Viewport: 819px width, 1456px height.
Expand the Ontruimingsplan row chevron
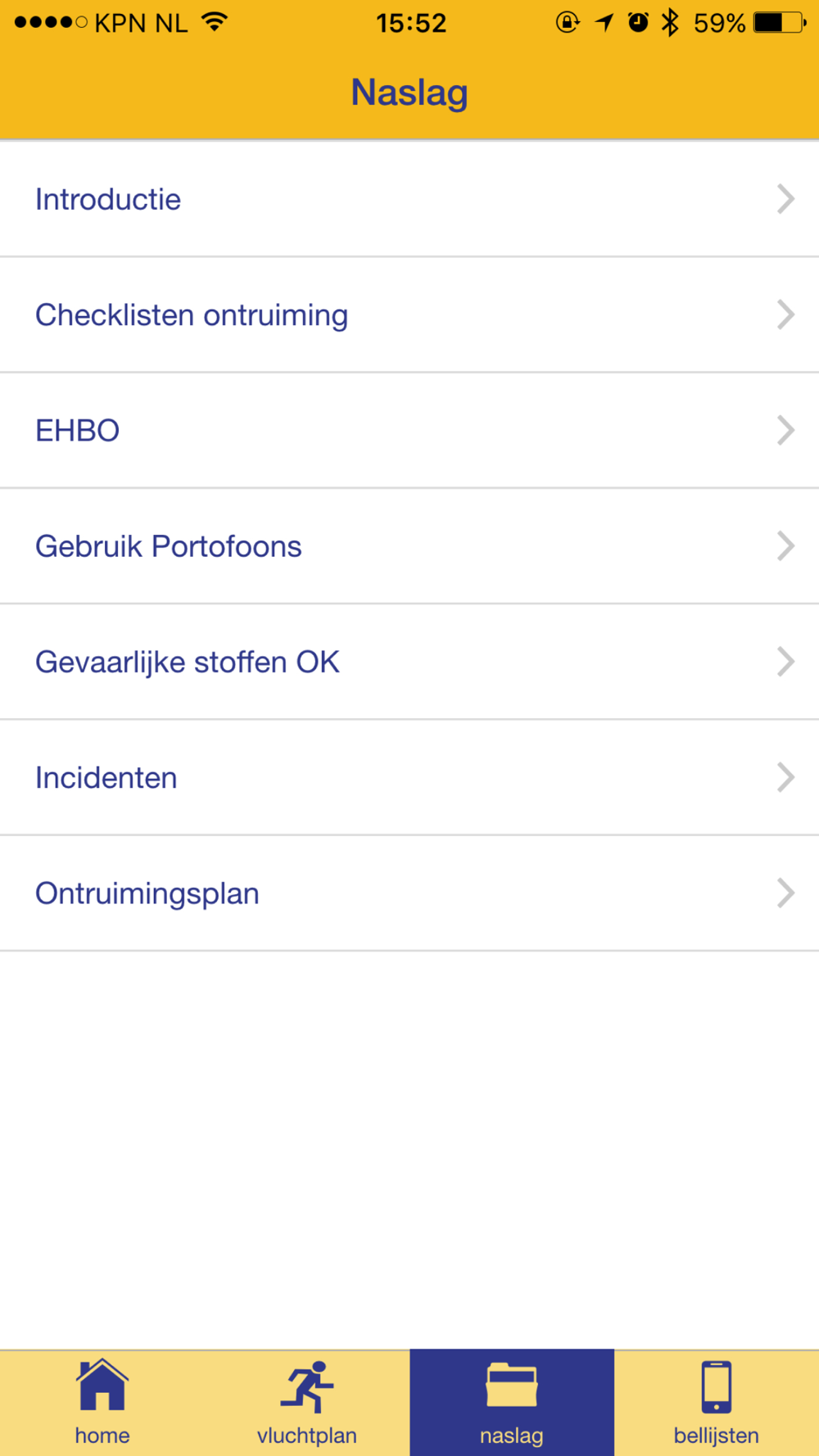click(x=785, y=893)
